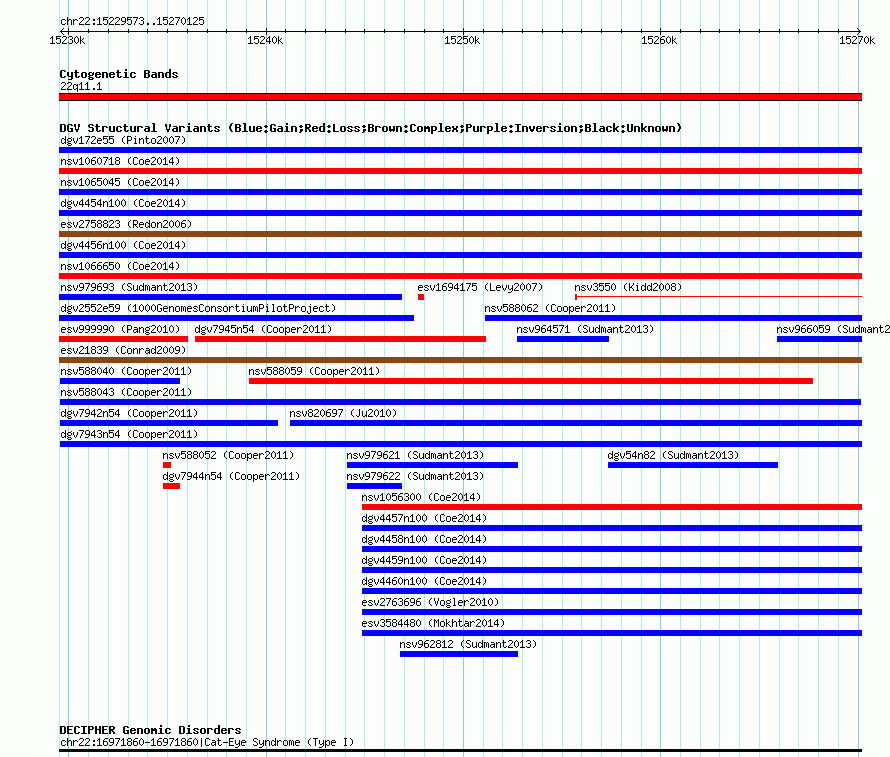Open esv3584480 (Mokhtar2014) label
Viewport: 890px width, 757px height.
pos(433,623)
